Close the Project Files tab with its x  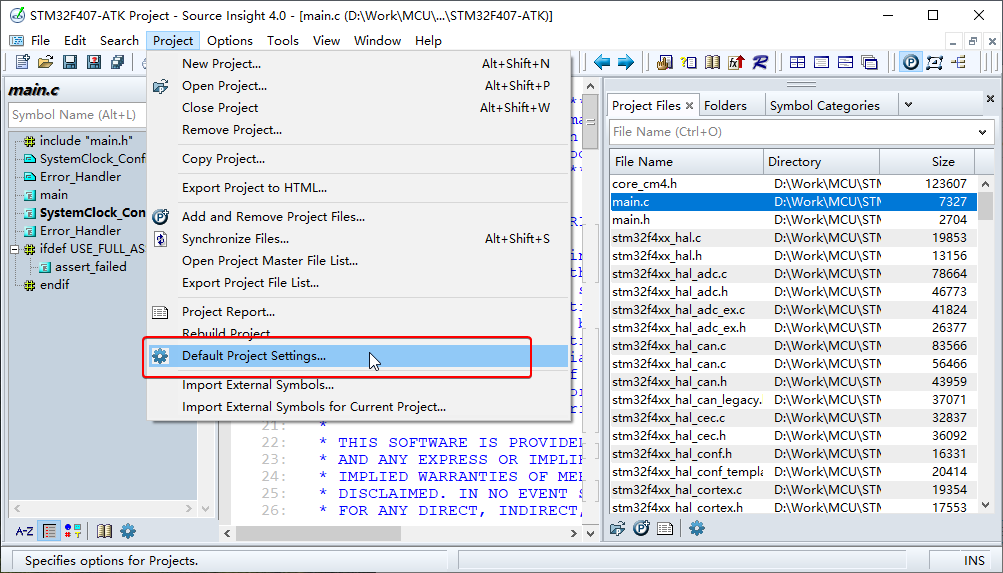coord(689,106)
